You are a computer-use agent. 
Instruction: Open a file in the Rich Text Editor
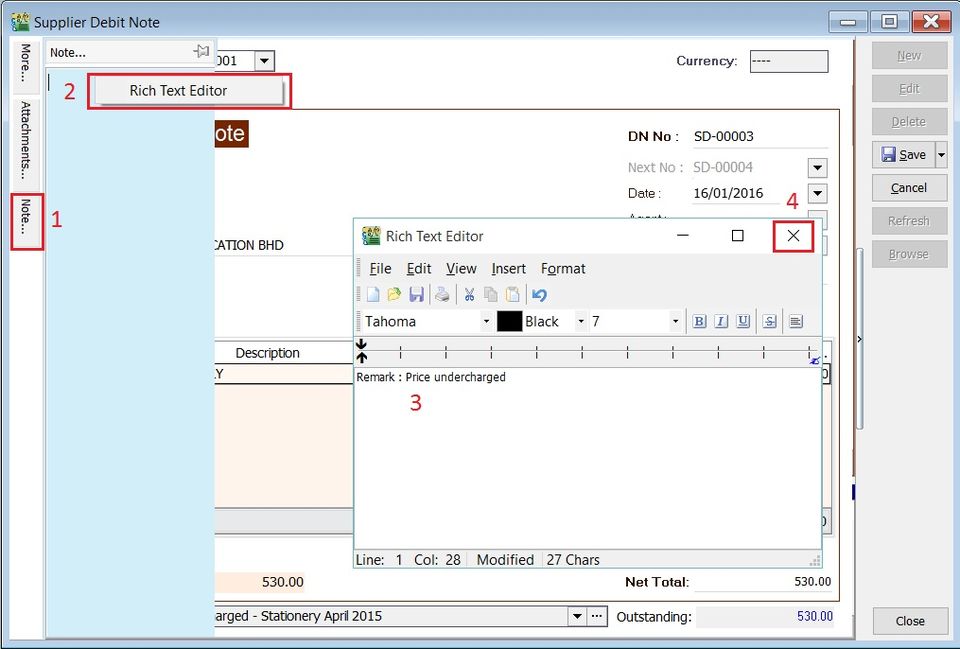point(396,294)
